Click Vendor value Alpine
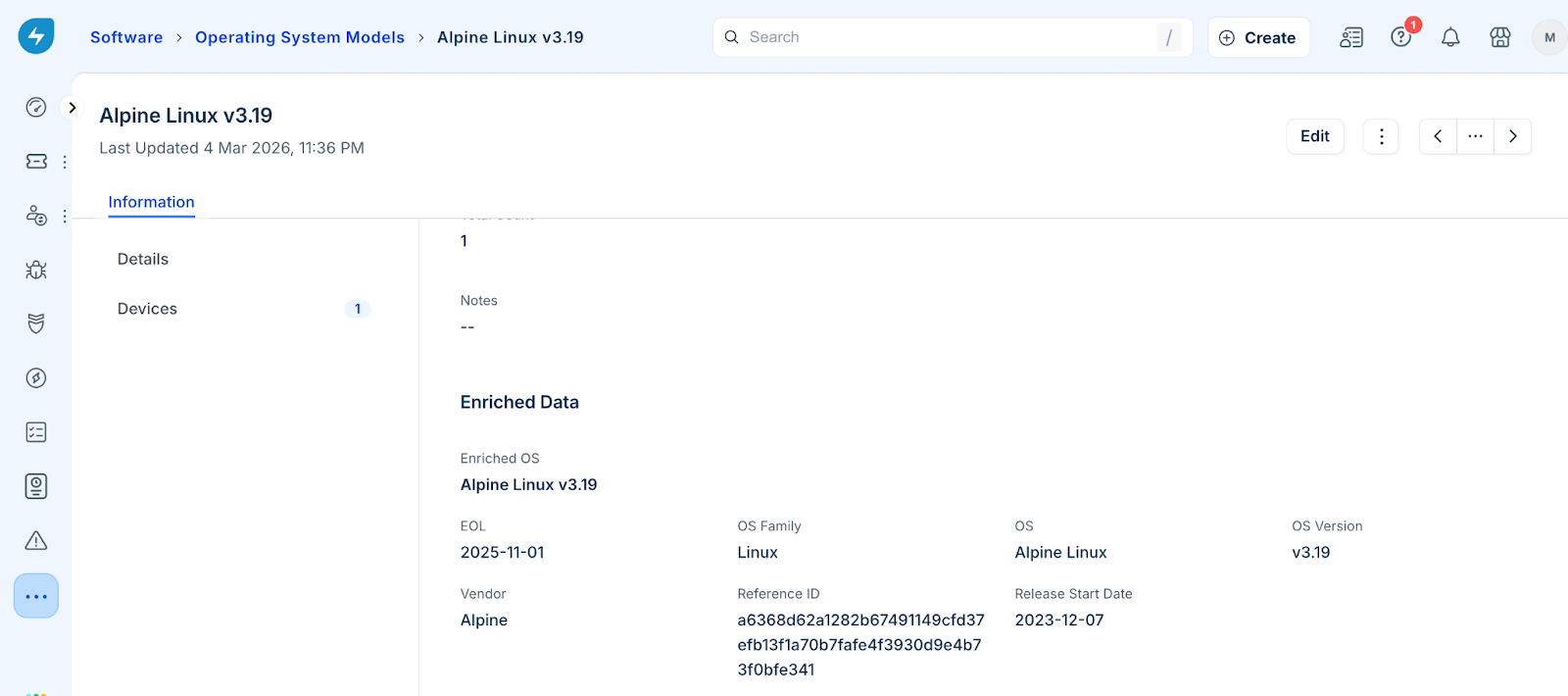The height and width of the screenshot is (696, 1568). click(484, 620)
